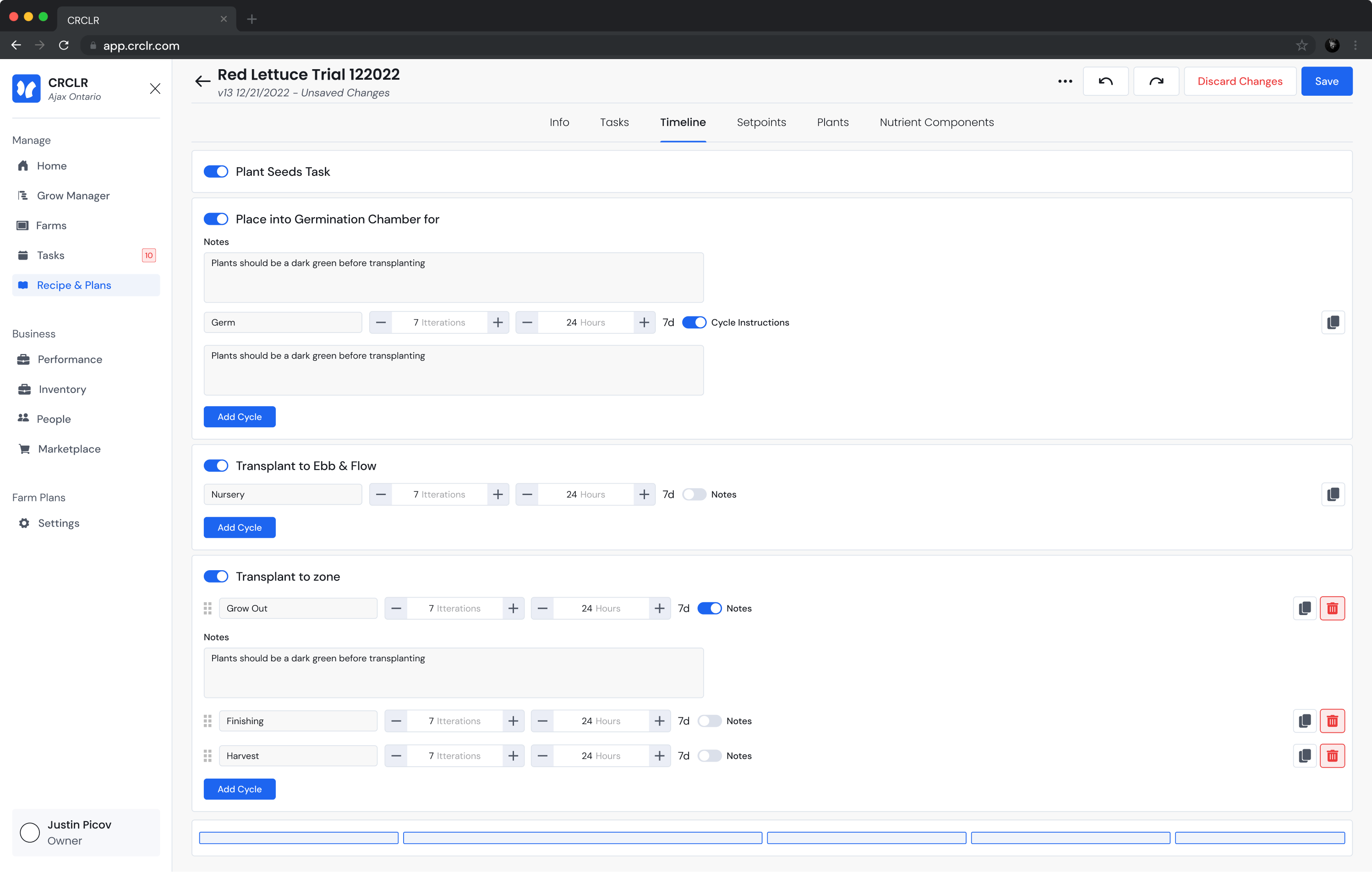Increase Harvest hours with plus
The width and height of the screenshot is (1372, 872).
(659, 756)
